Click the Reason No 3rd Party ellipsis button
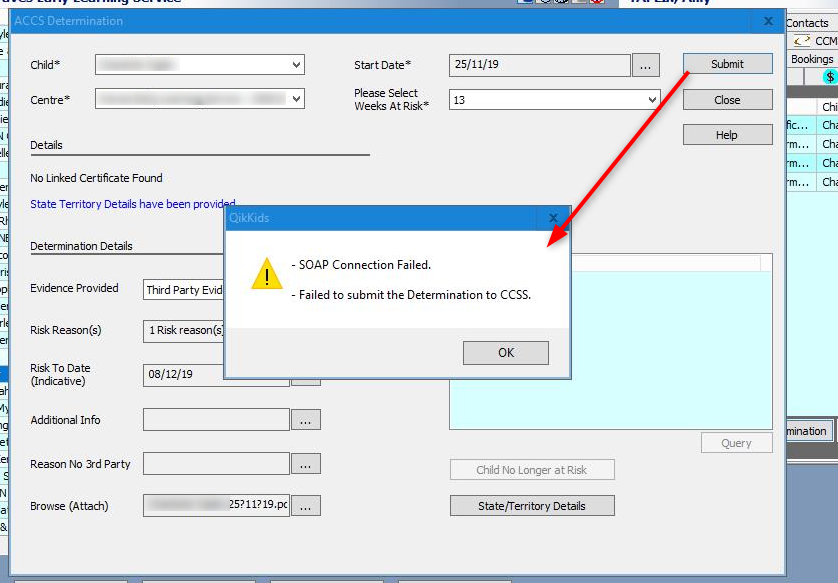The width and height of the screenshot is (838, 583). [305, 464]
